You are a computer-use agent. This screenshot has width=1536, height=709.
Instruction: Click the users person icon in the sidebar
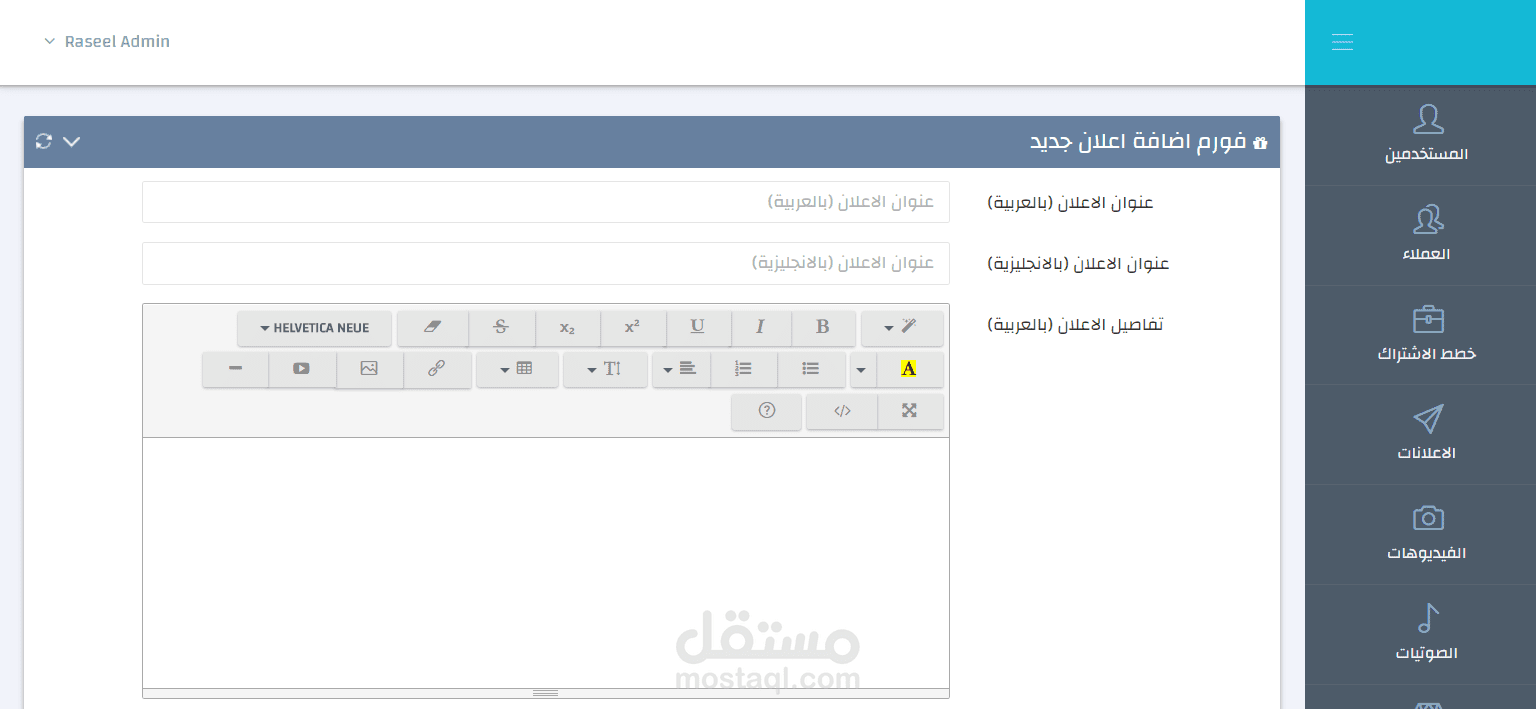(1428, 119)
